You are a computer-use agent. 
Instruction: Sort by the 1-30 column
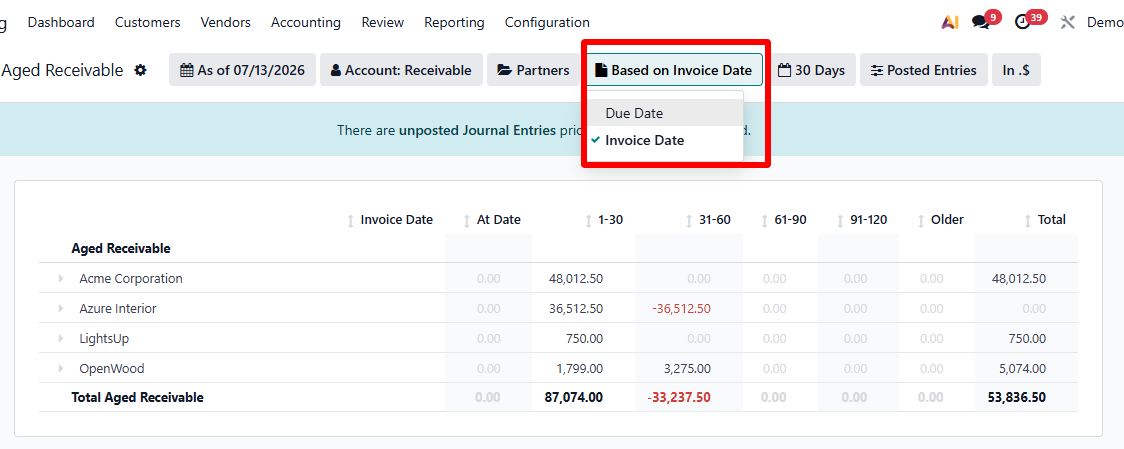point(589,220)
